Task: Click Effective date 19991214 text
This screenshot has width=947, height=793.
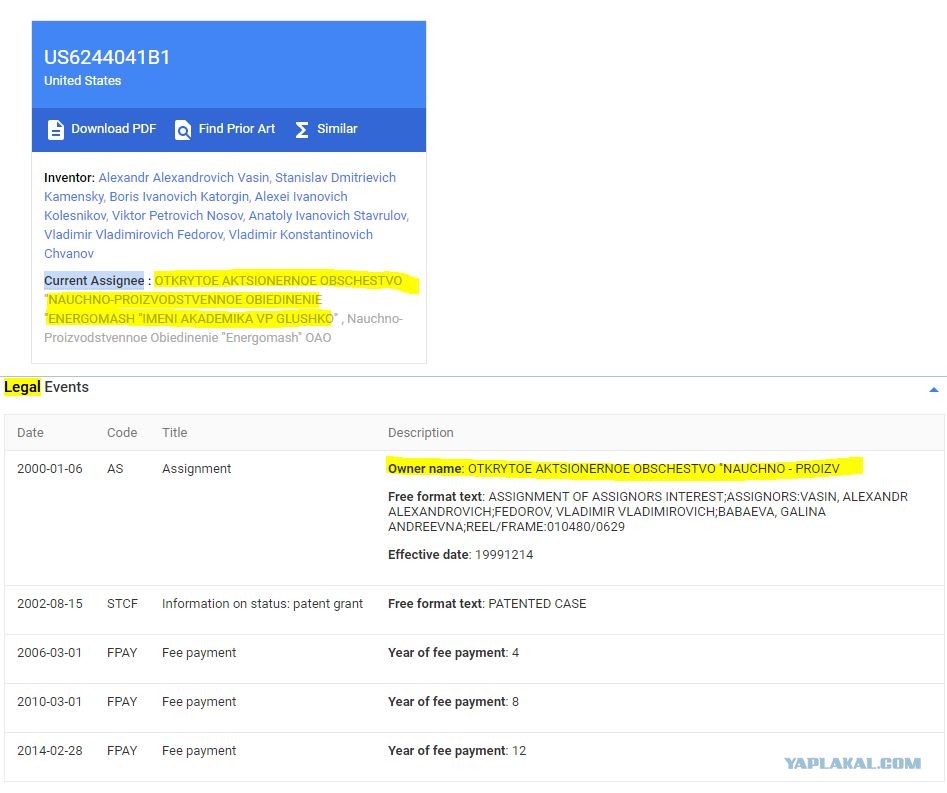Action: coord(460,554)
